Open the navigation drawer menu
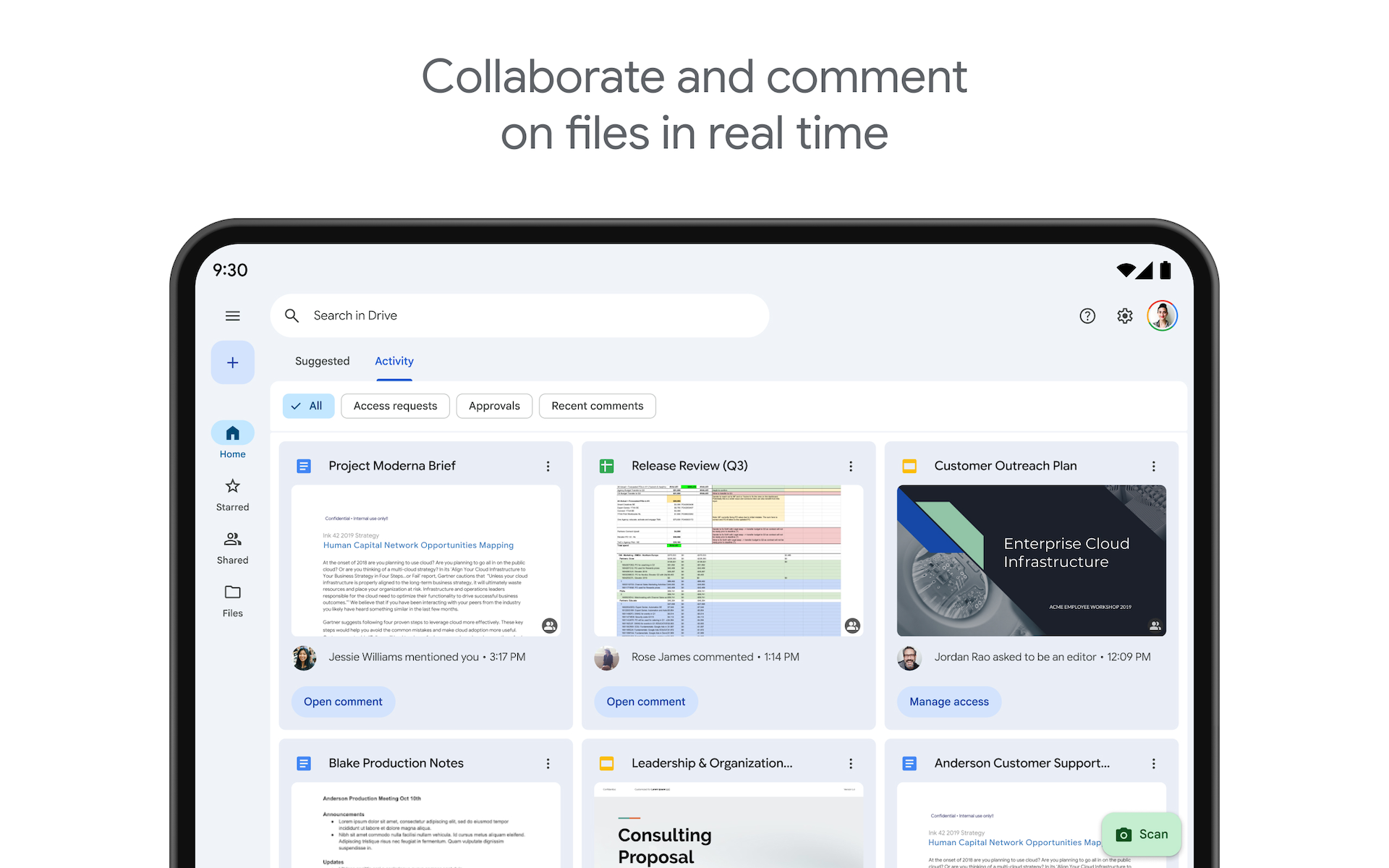Image resolution: width=1389 pixels, height=868 pixels. point(232,315)
